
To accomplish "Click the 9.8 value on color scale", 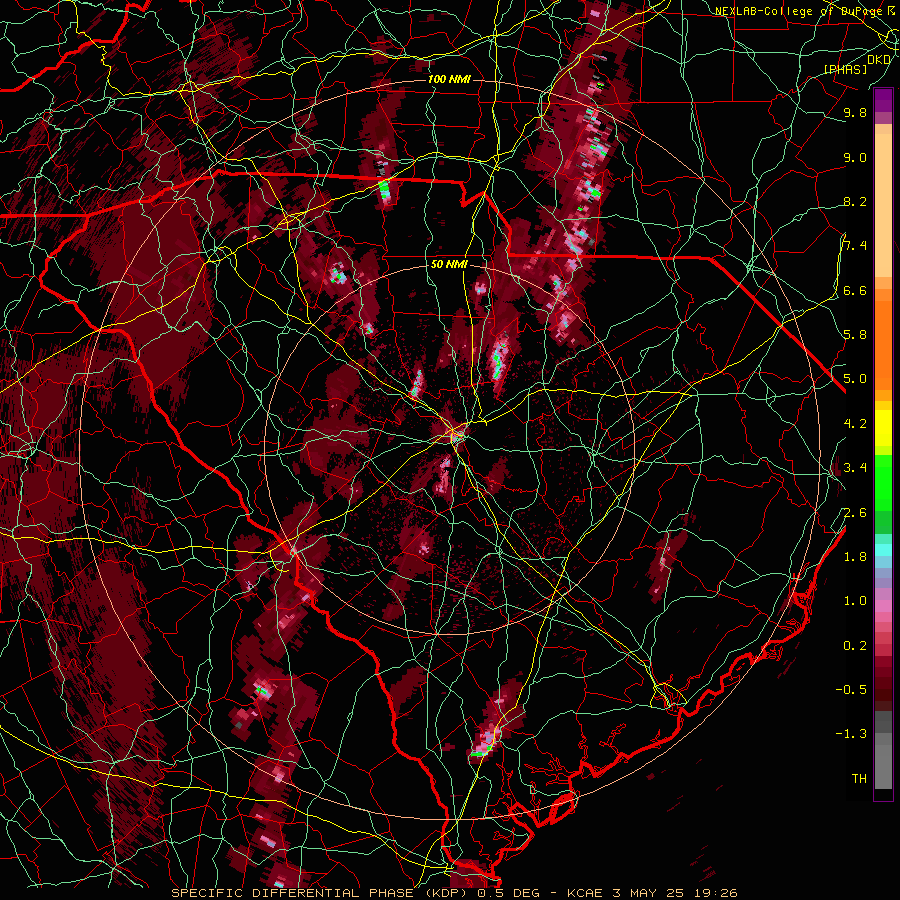I will [x=855, y=112].
